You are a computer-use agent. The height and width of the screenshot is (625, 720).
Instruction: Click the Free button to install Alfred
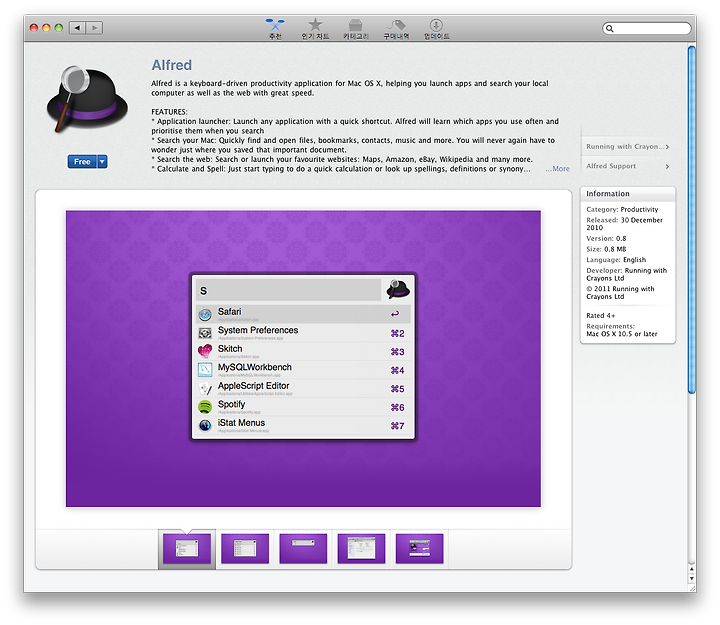coord(82,162)
